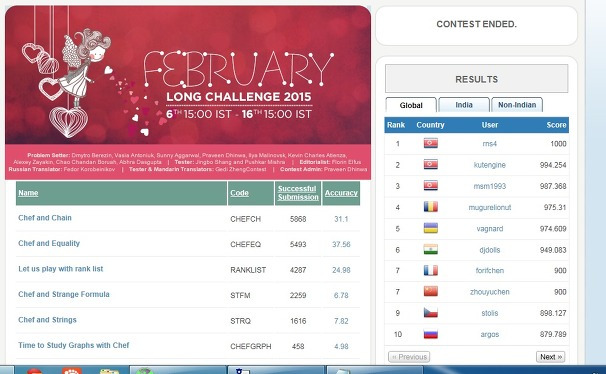Click the accuracy value 31.1 for CHEFCH

(x=341, y=219)
